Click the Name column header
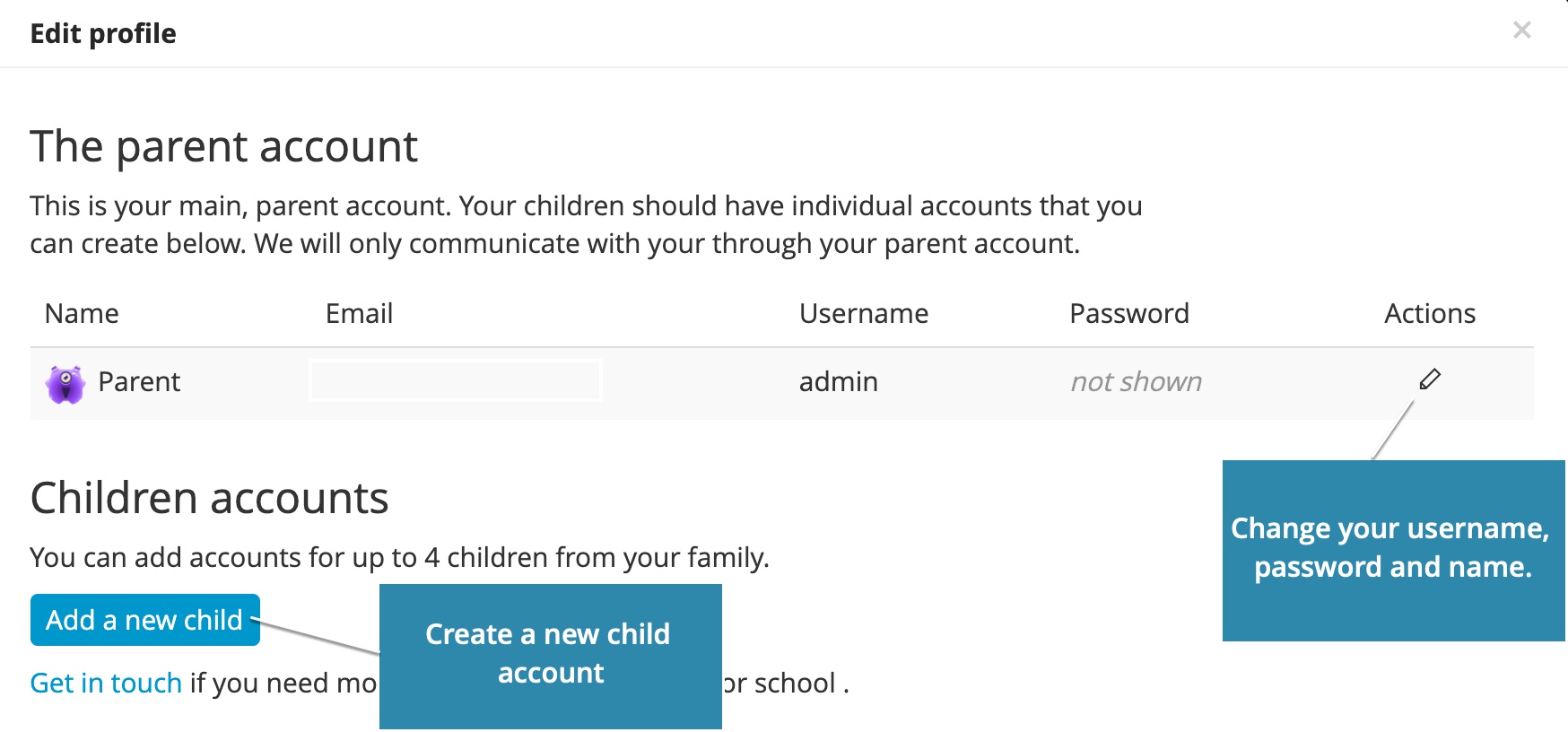 coord(82,314)
